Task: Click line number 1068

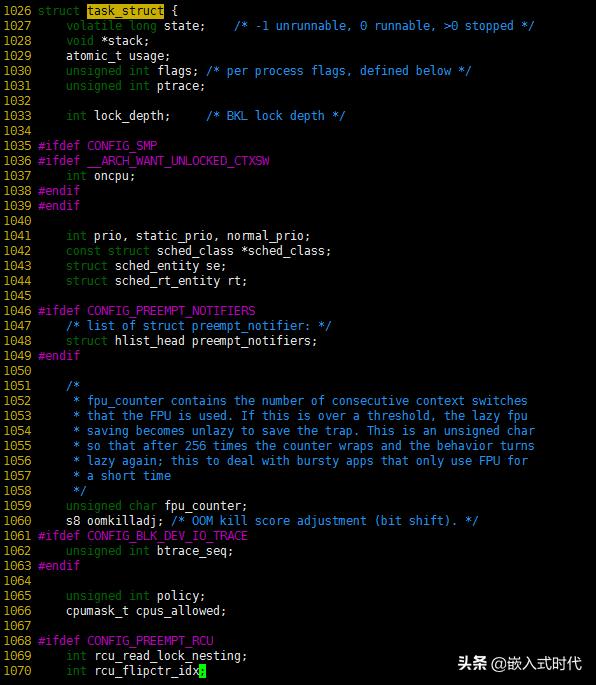Action: [17, 641]
